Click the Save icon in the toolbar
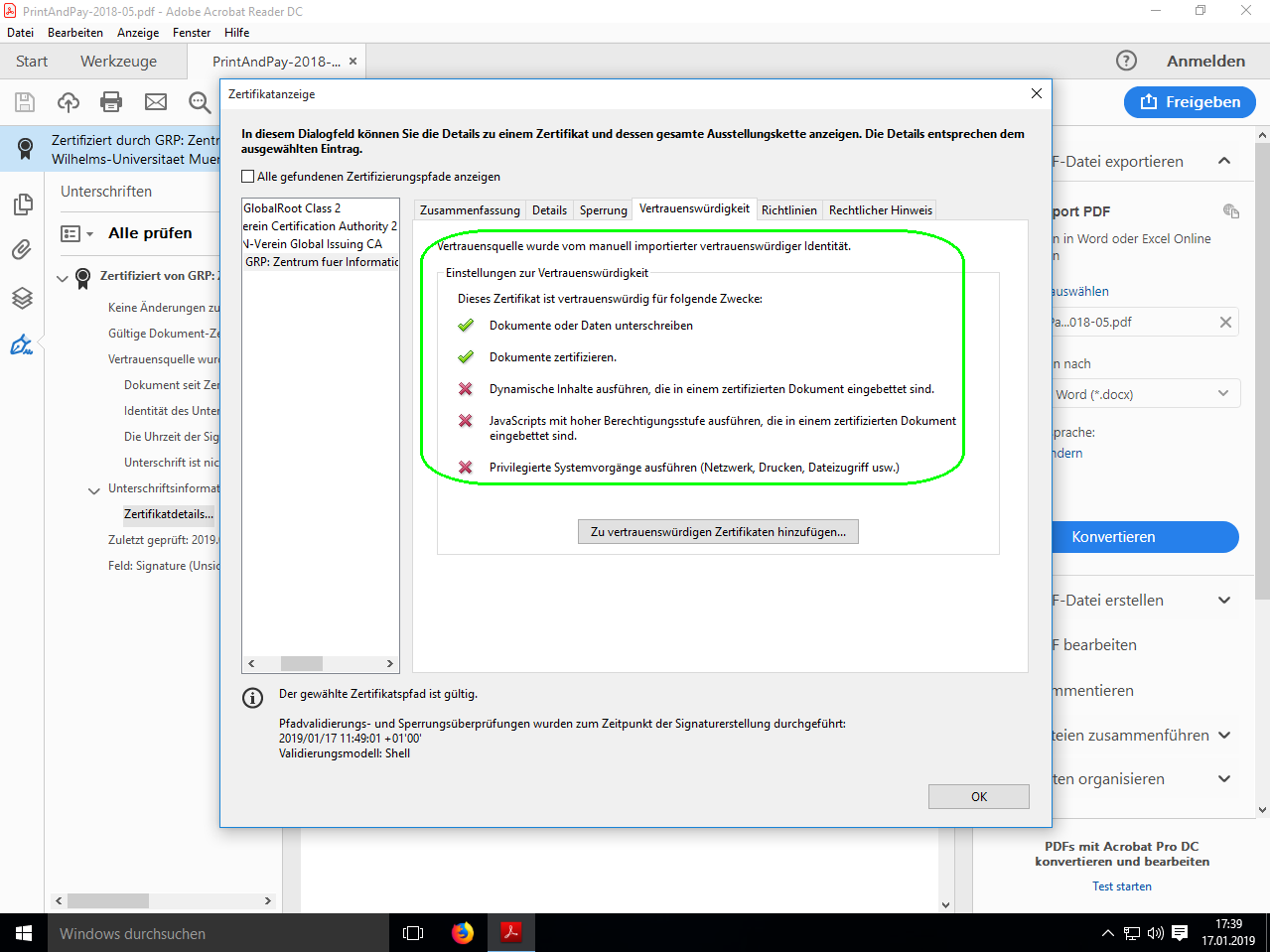 click(25, 101)
